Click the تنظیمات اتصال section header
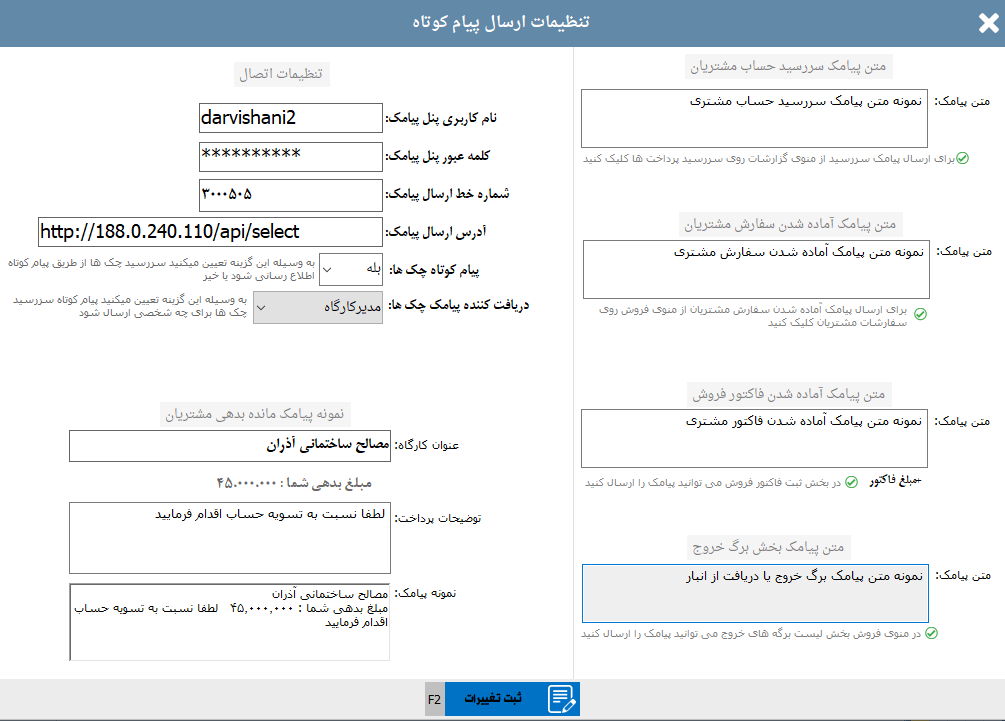 click(x=281, y=74)
